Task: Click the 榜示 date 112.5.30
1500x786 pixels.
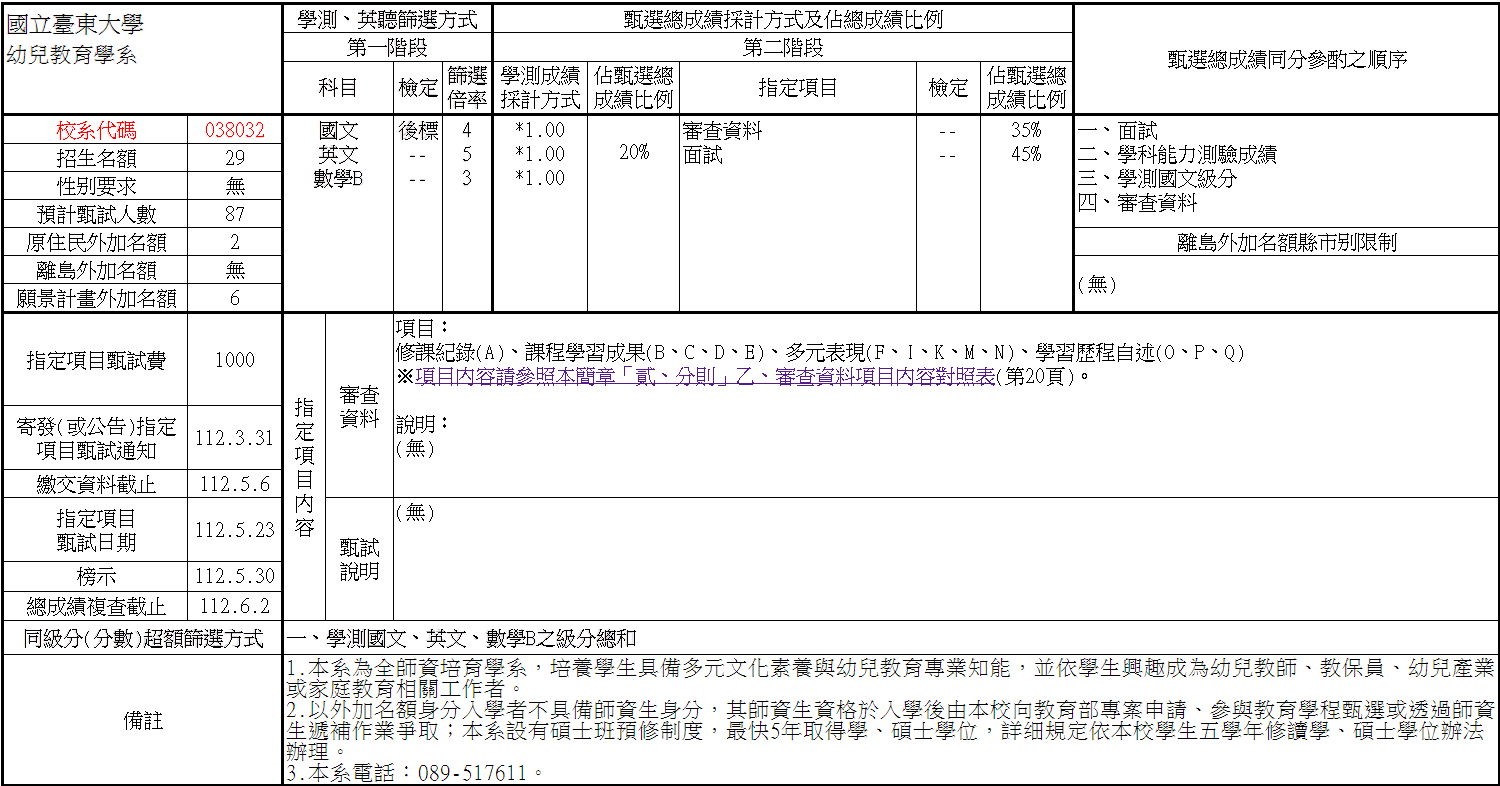Action: pos(235,577)
